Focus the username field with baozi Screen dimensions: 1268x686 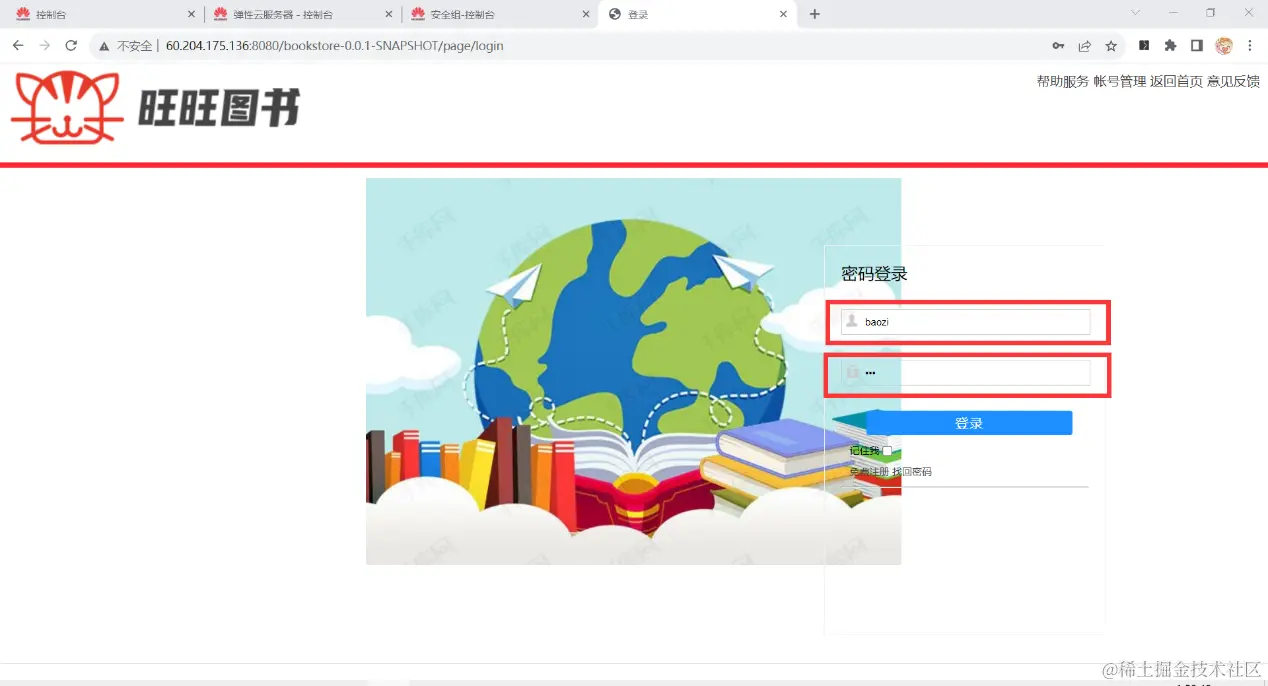965,322
